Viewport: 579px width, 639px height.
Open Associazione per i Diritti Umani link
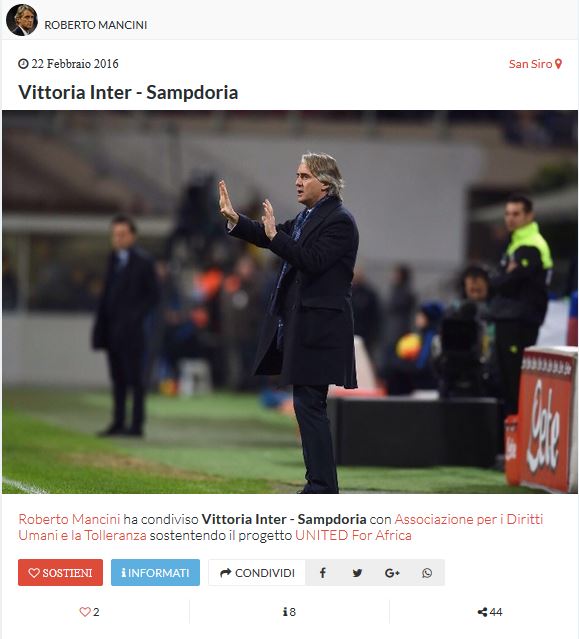pyautogui.click(x=281, y=527)
